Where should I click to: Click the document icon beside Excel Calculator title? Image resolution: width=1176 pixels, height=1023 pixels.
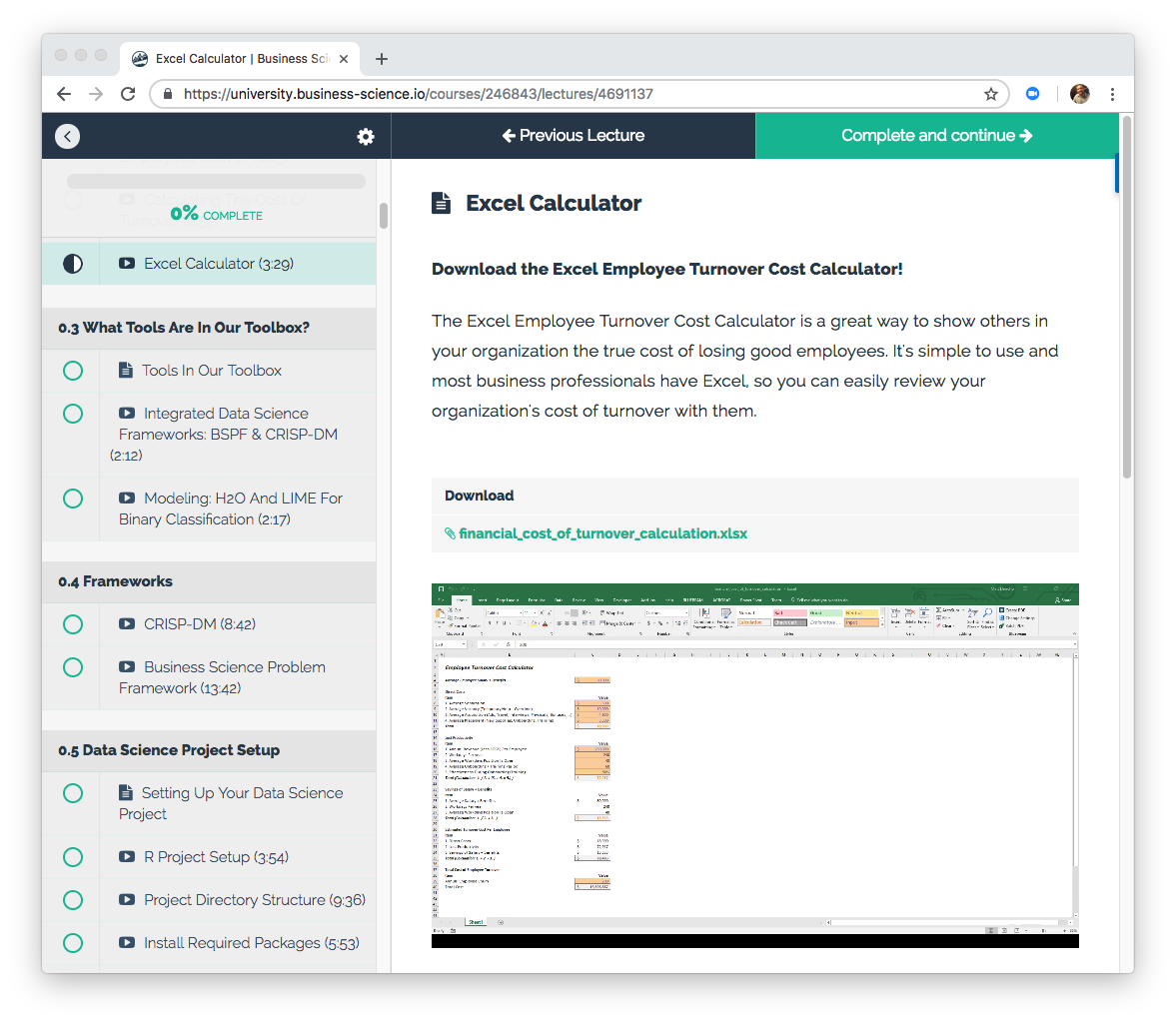441,203
